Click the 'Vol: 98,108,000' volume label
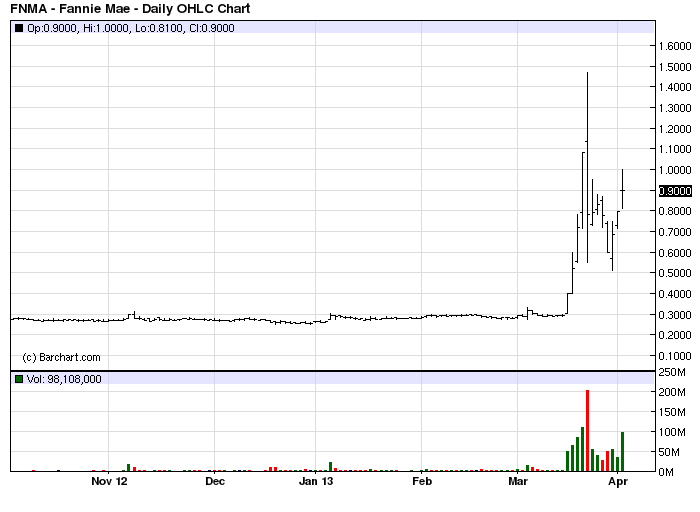Viewport: 700px width, 512px height. [64, 379]
